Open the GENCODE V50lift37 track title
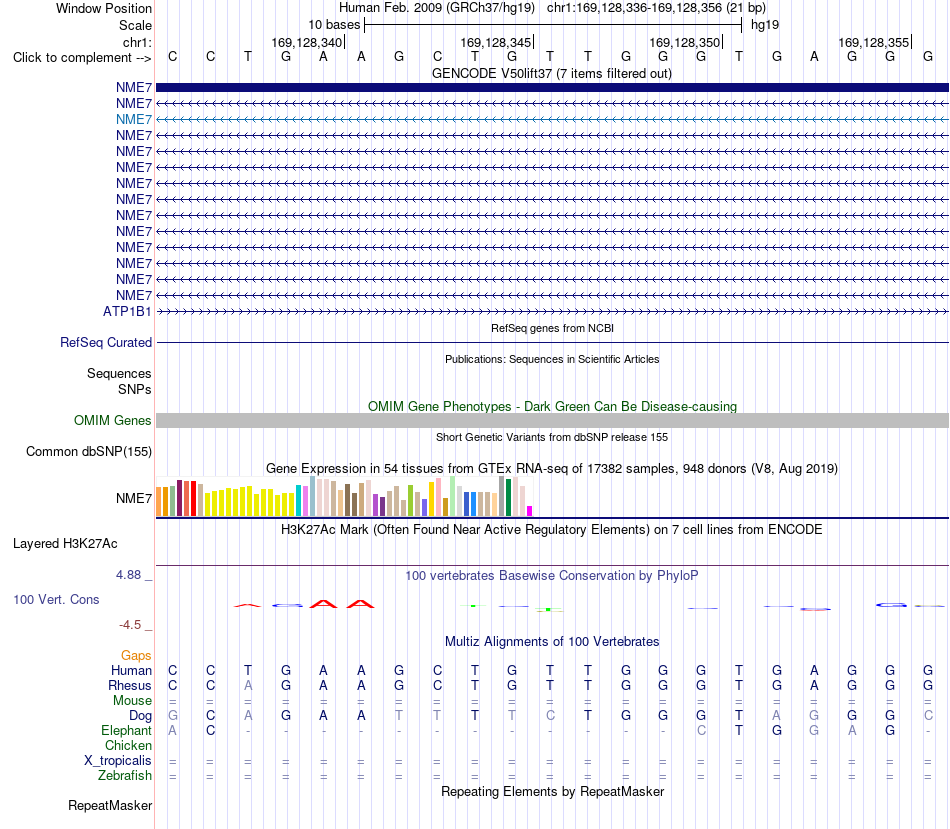Image resolution: width=950 pixels, height=829 pixels. (x=552, y=73)
